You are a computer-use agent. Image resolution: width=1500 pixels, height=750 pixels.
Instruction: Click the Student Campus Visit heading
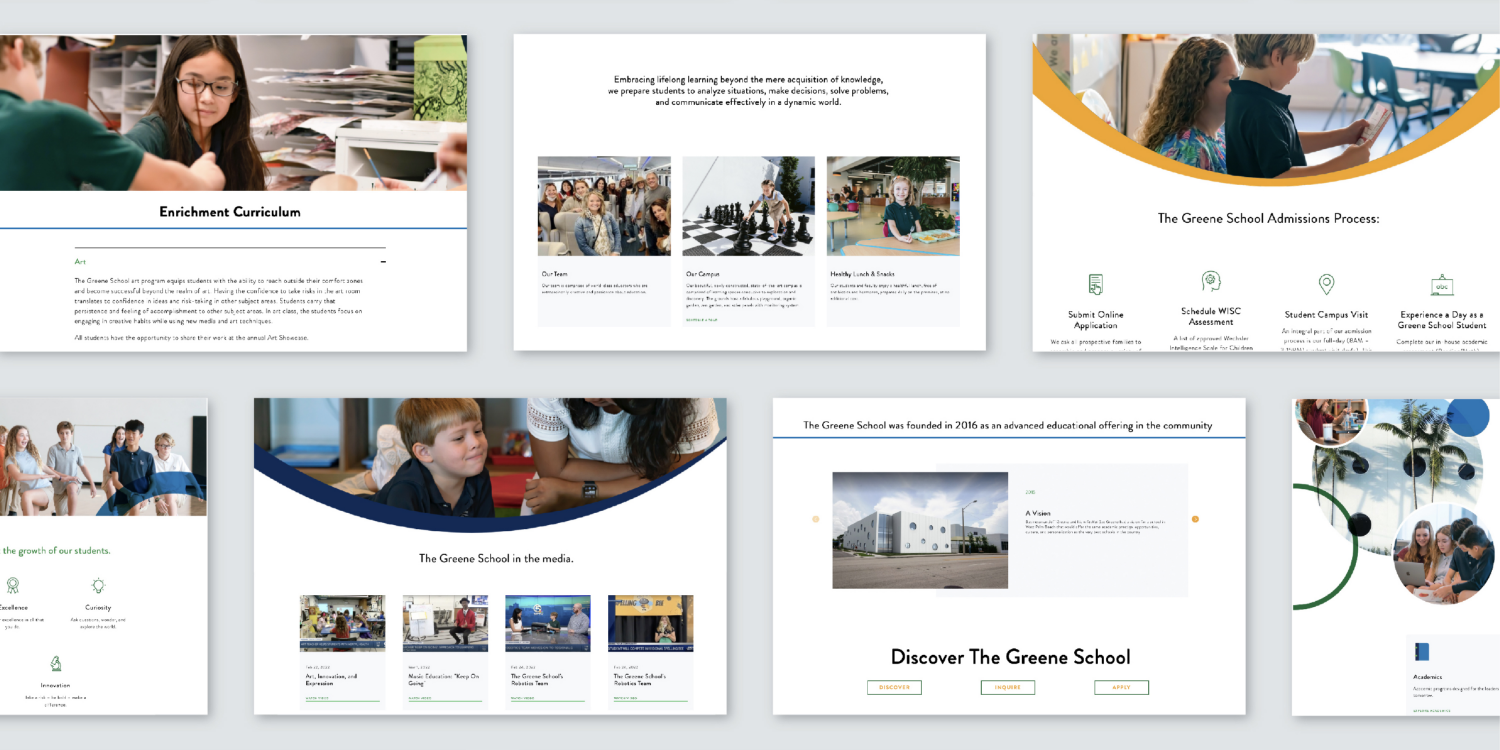1326,315
